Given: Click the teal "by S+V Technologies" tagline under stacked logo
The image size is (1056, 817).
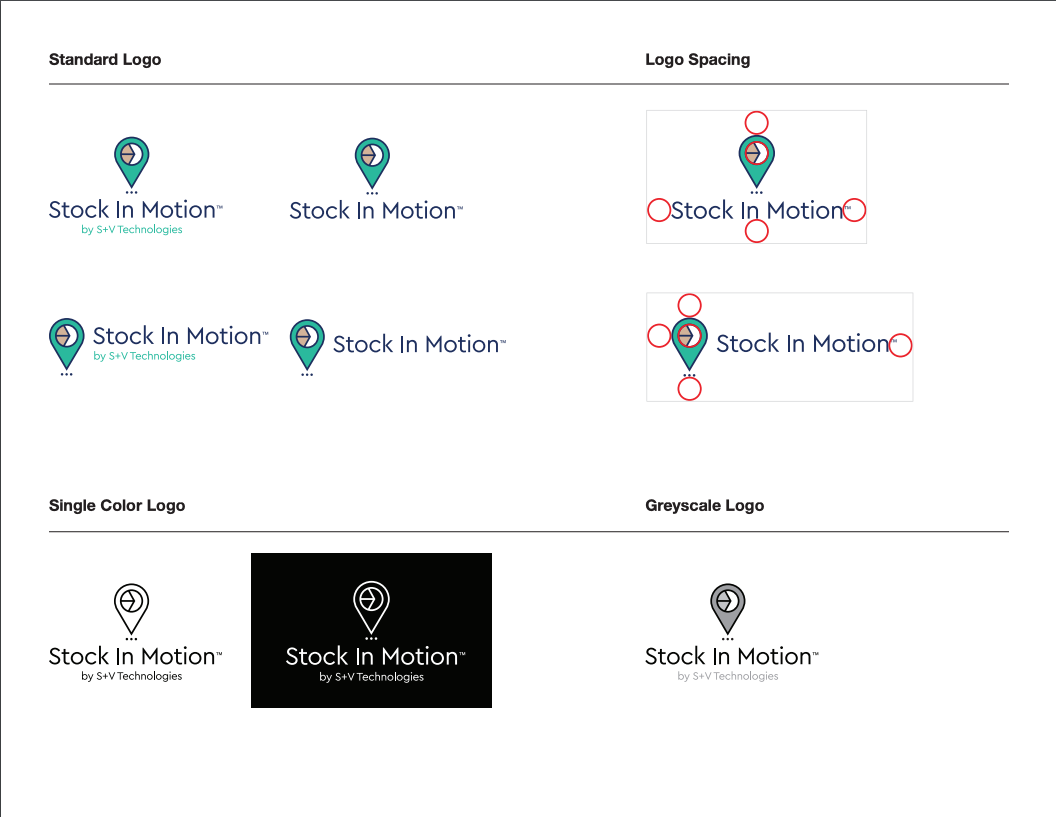Looking at the screenshot, I should (x=131, y=230).
